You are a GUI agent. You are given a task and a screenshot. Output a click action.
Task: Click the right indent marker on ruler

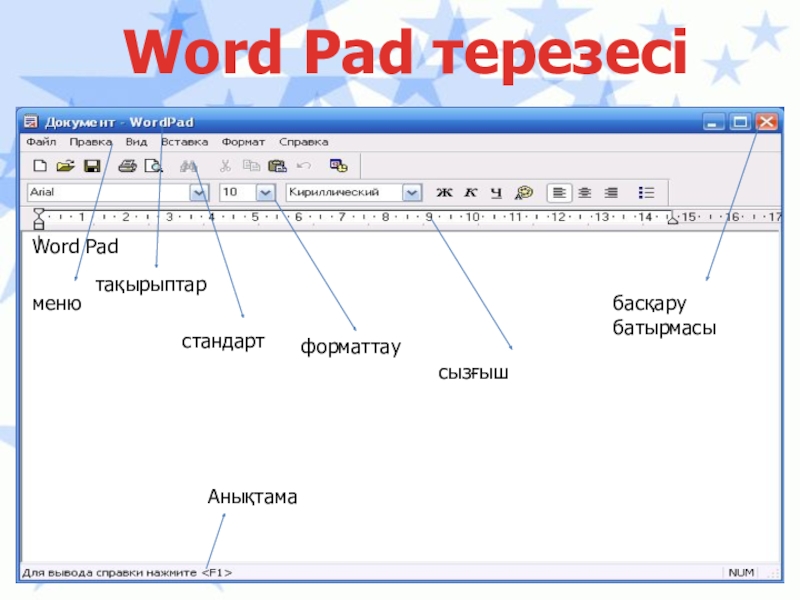click(673, 219)
